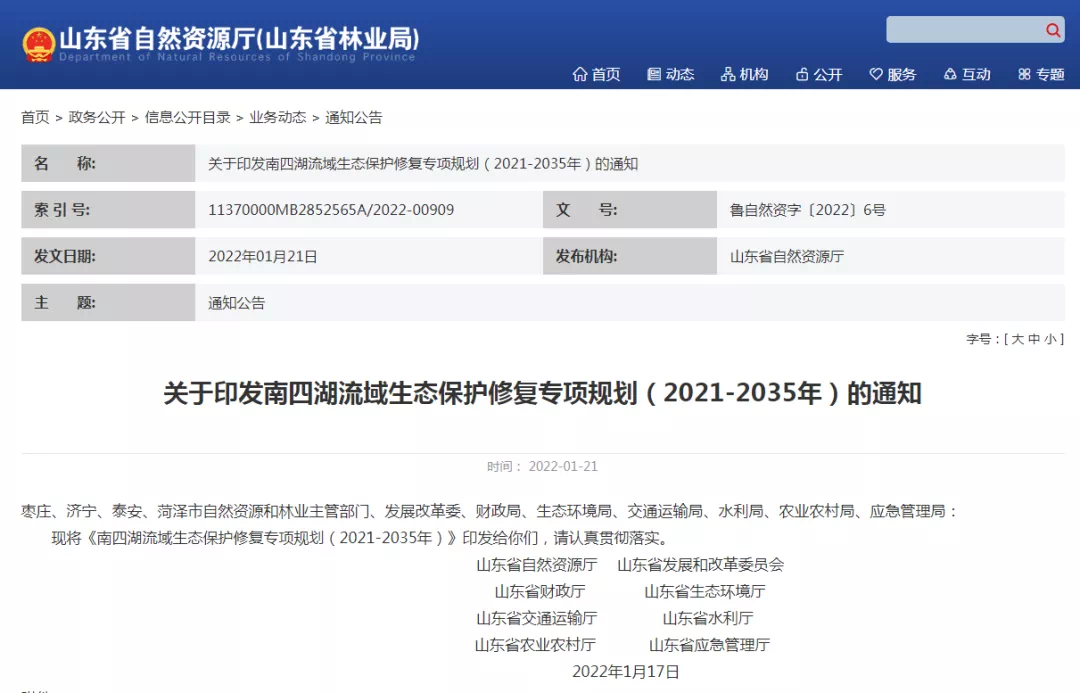
Task: Select the document number 鲁自然资字〔2022〕6号
Action: pos(808,209)
